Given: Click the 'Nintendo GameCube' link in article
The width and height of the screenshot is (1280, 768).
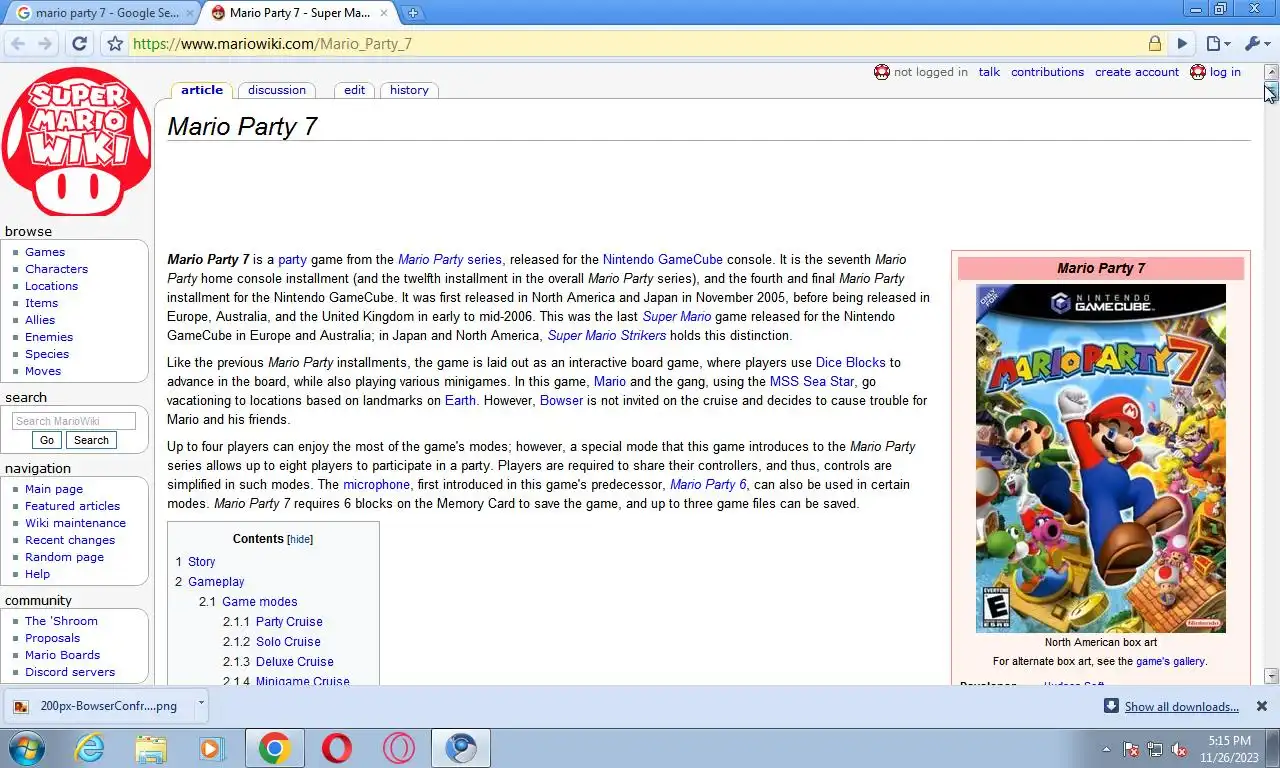Looking at the screenshot, I should click(662, 260).
